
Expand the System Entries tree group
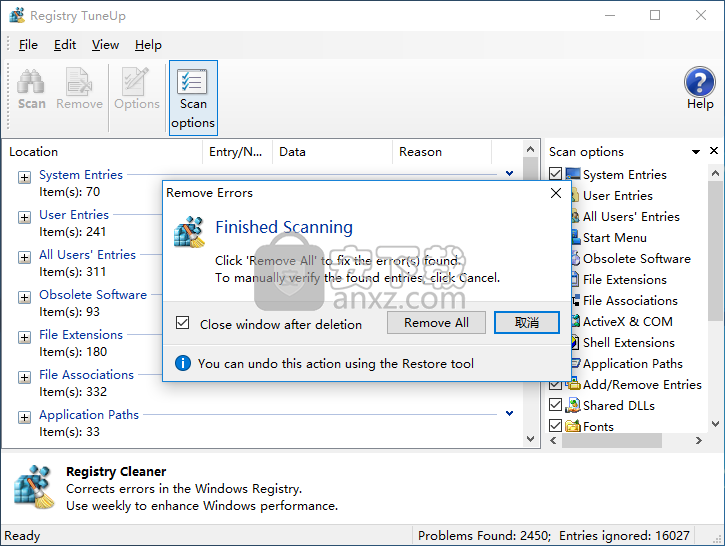coord(24,177)
